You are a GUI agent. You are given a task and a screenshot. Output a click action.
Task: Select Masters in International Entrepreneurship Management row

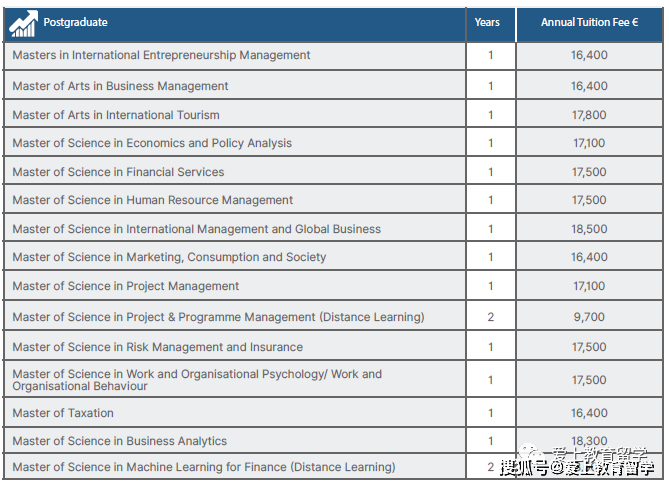coord(161,55)
